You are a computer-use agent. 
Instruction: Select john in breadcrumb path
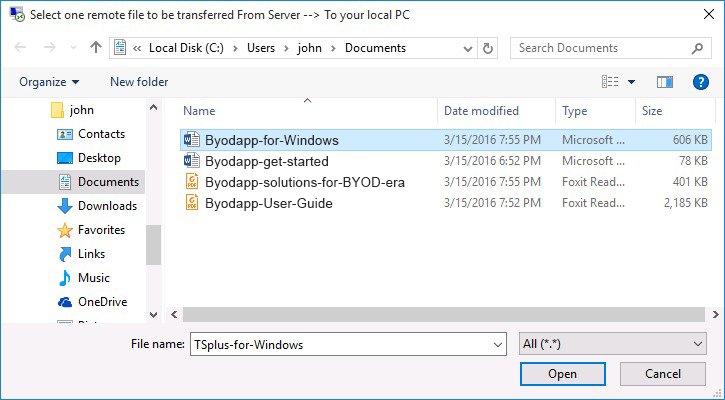(309, 48)
